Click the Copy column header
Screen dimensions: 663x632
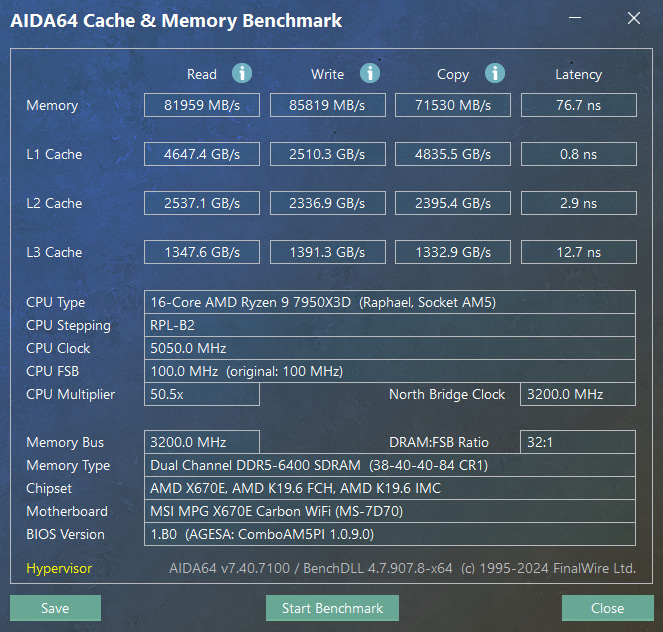[453, 75]
